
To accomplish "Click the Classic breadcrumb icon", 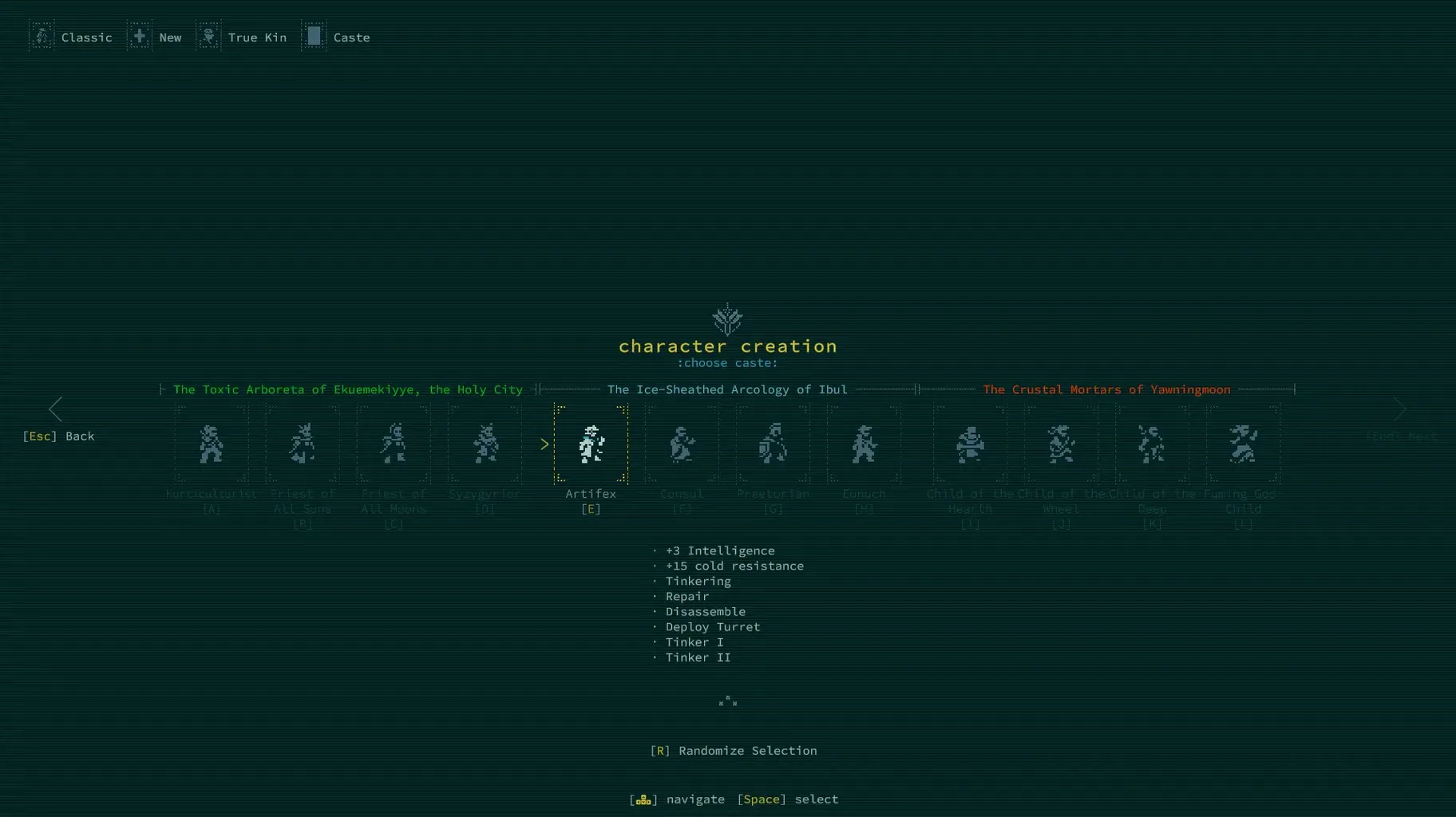I will 42,37.
